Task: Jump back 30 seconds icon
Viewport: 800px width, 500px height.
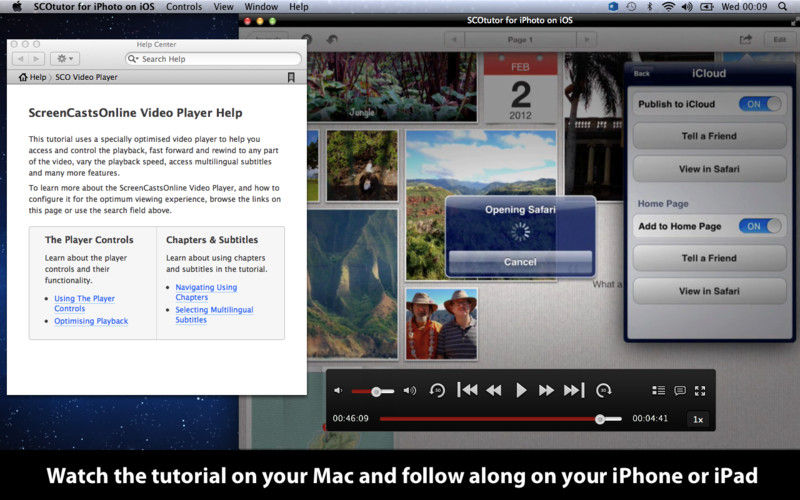Action: click(x=437, y=391)
